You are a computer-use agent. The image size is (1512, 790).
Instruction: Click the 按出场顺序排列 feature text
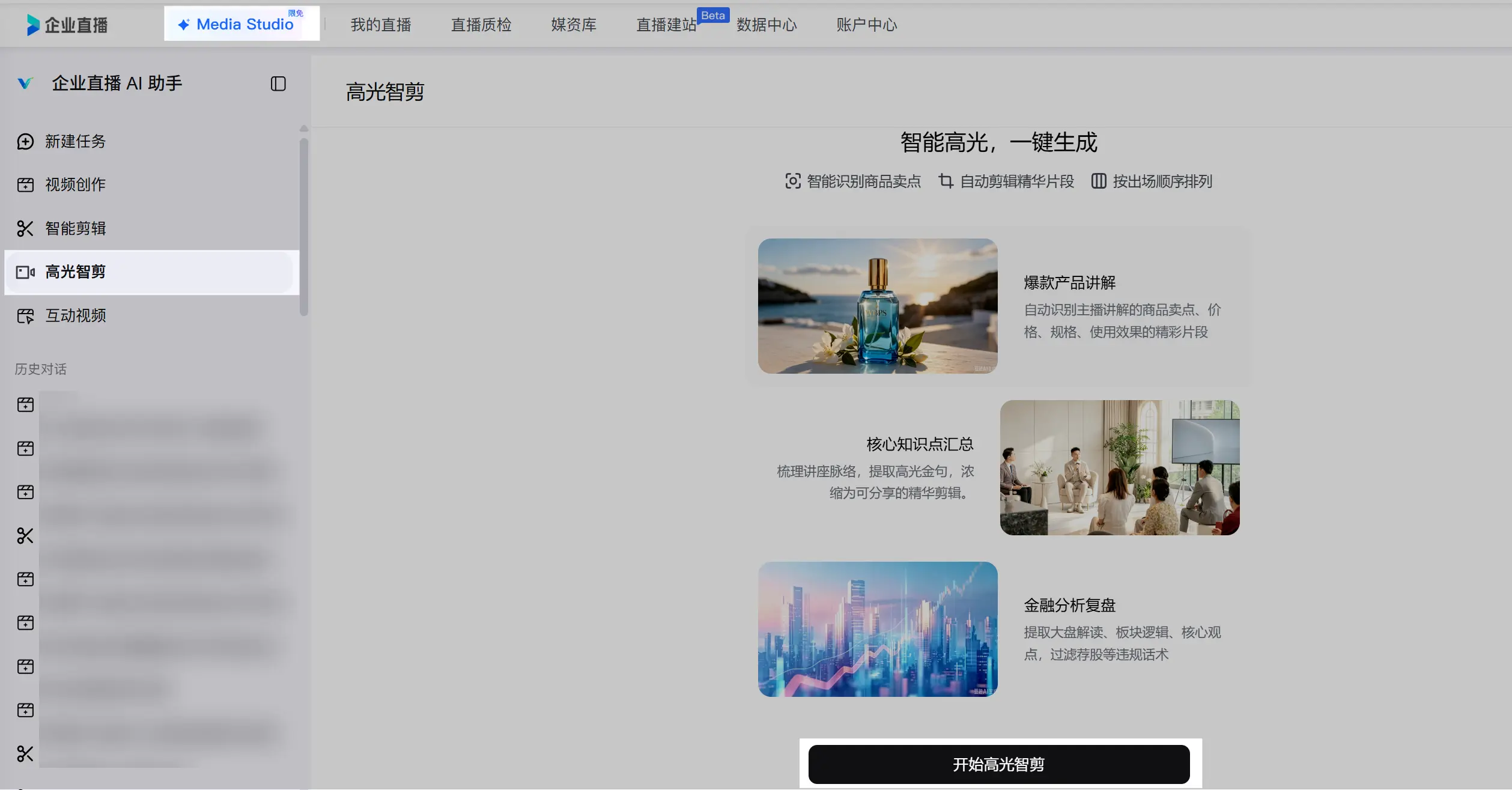click(x=1162, y=181)
